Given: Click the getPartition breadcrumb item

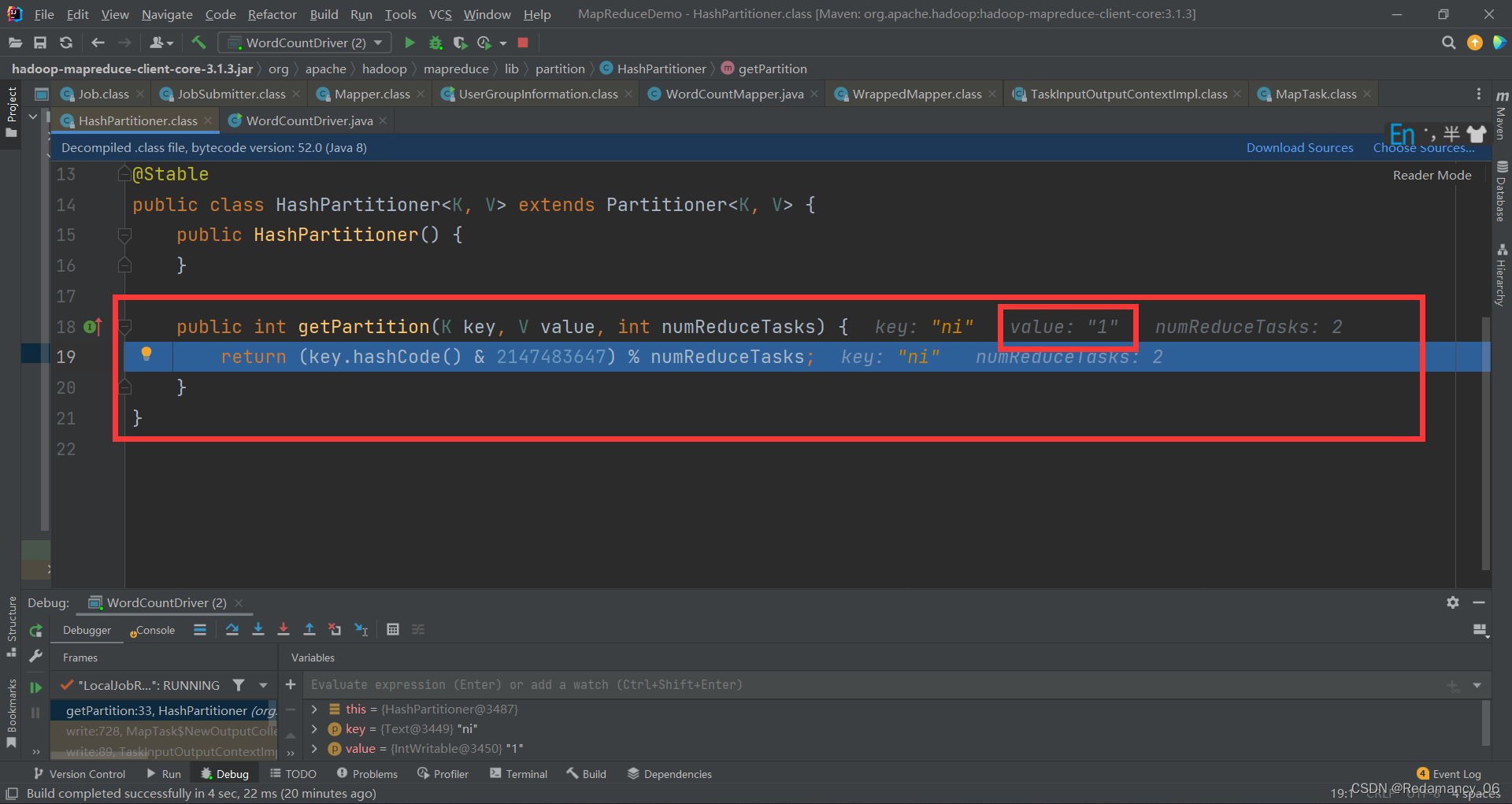Looking at the screenshot, I should pyautogui.click(x=764, y=69).
